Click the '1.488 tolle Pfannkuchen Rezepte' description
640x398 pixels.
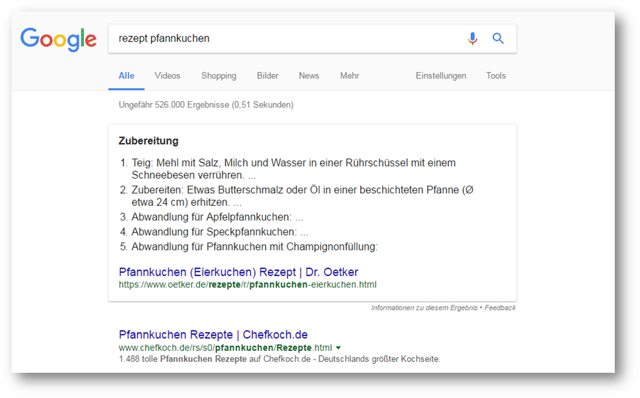coord(280,359)
